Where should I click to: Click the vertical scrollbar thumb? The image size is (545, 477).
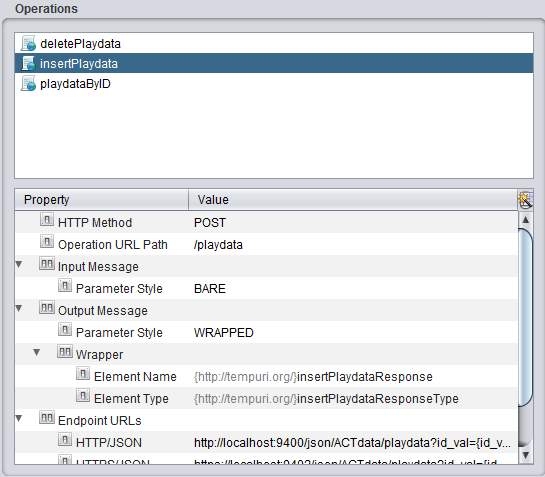click(x=526, y=317)
